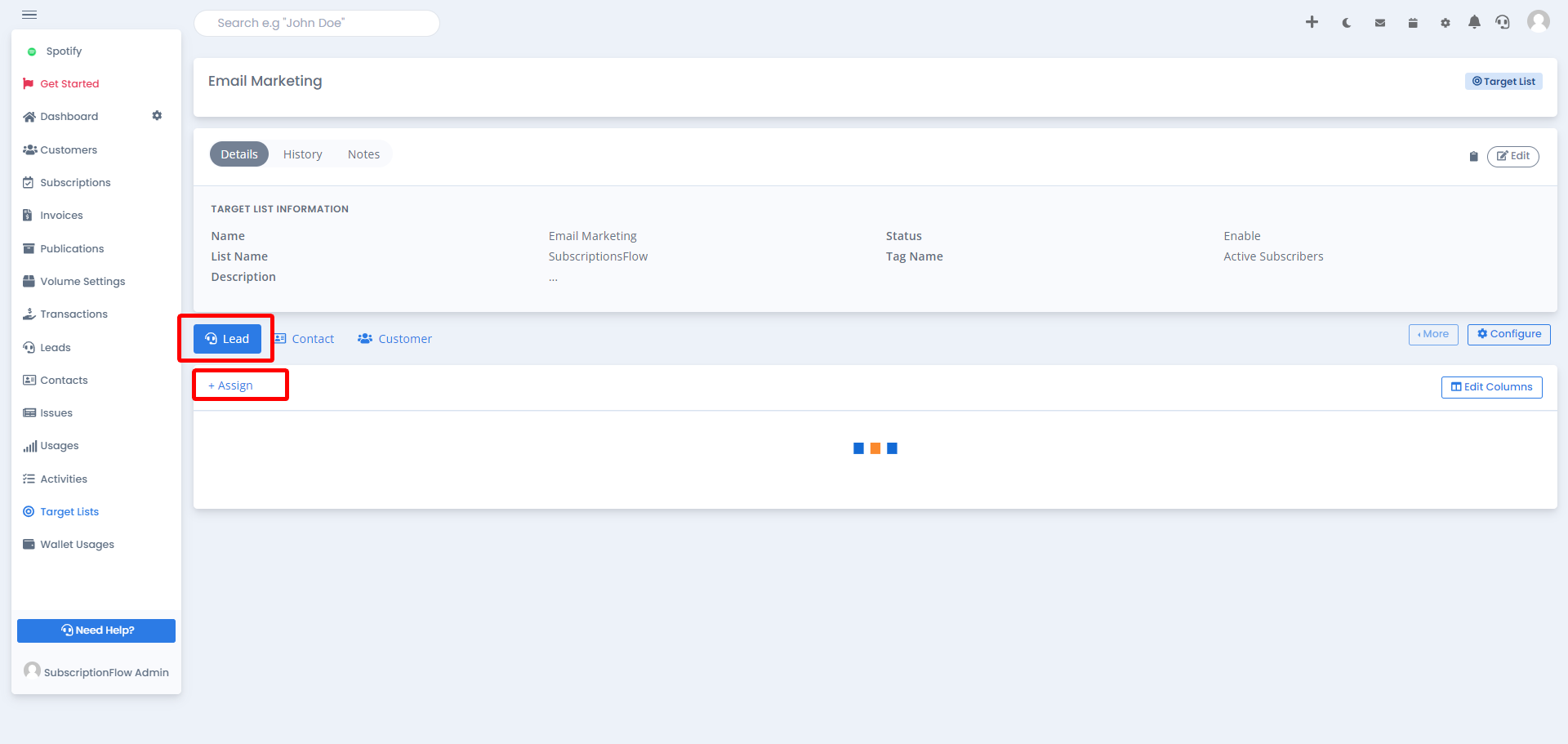Switch to the Customer tab
Screen dimensions: 1568x744
pos(394,339)
